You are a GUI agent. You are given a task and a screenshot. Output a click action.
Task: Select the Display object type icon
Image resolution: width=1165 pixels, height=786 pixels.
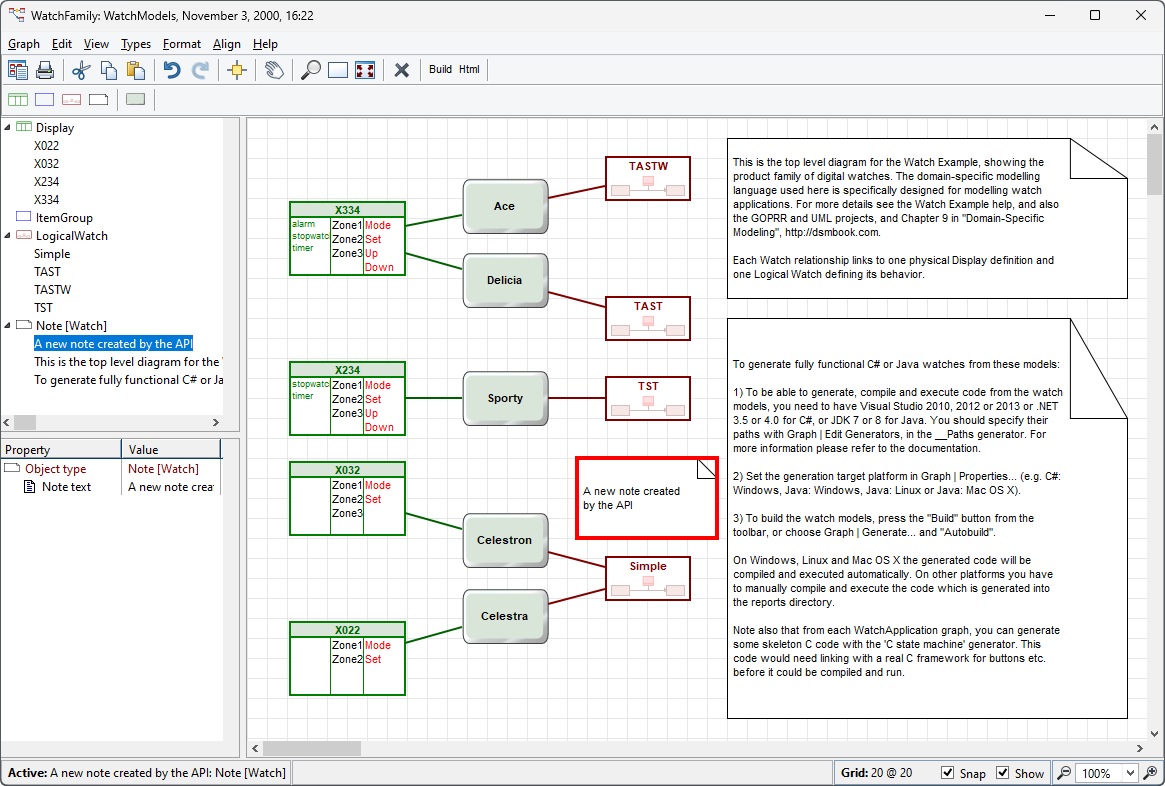pos(18,99)
